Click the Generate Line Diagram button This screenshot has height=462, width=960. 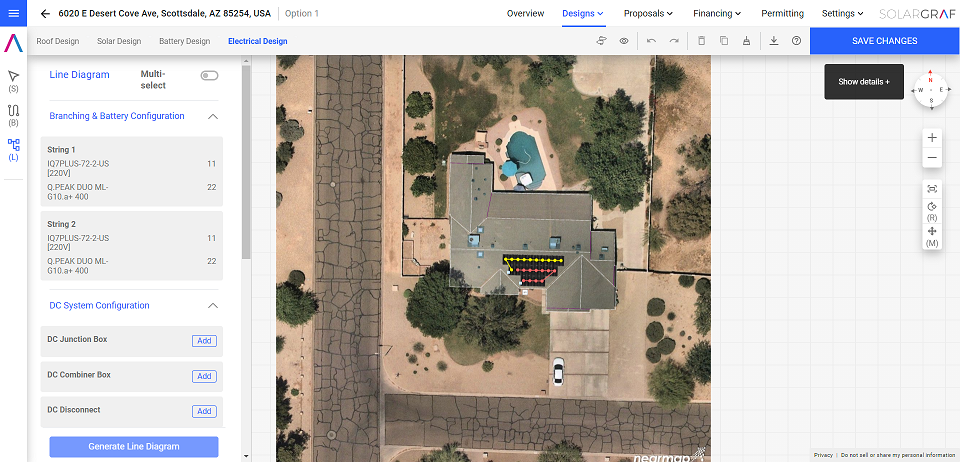point(134,447)
